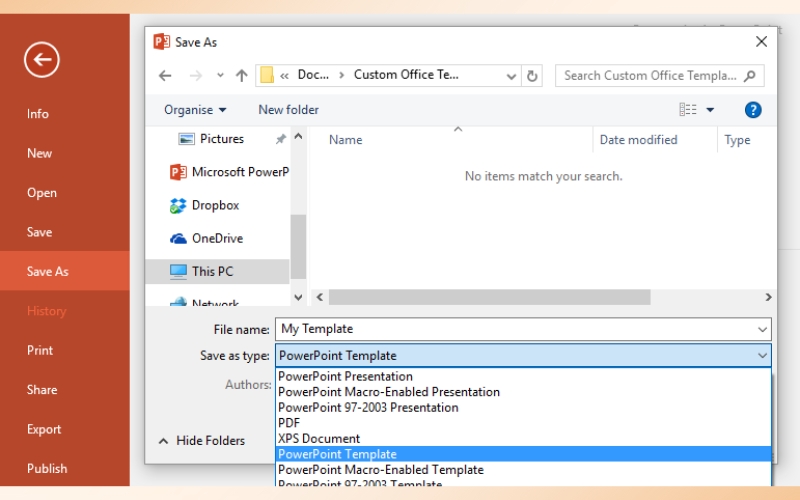Select Microsoft PowerPoint in navigation pane

229,172
